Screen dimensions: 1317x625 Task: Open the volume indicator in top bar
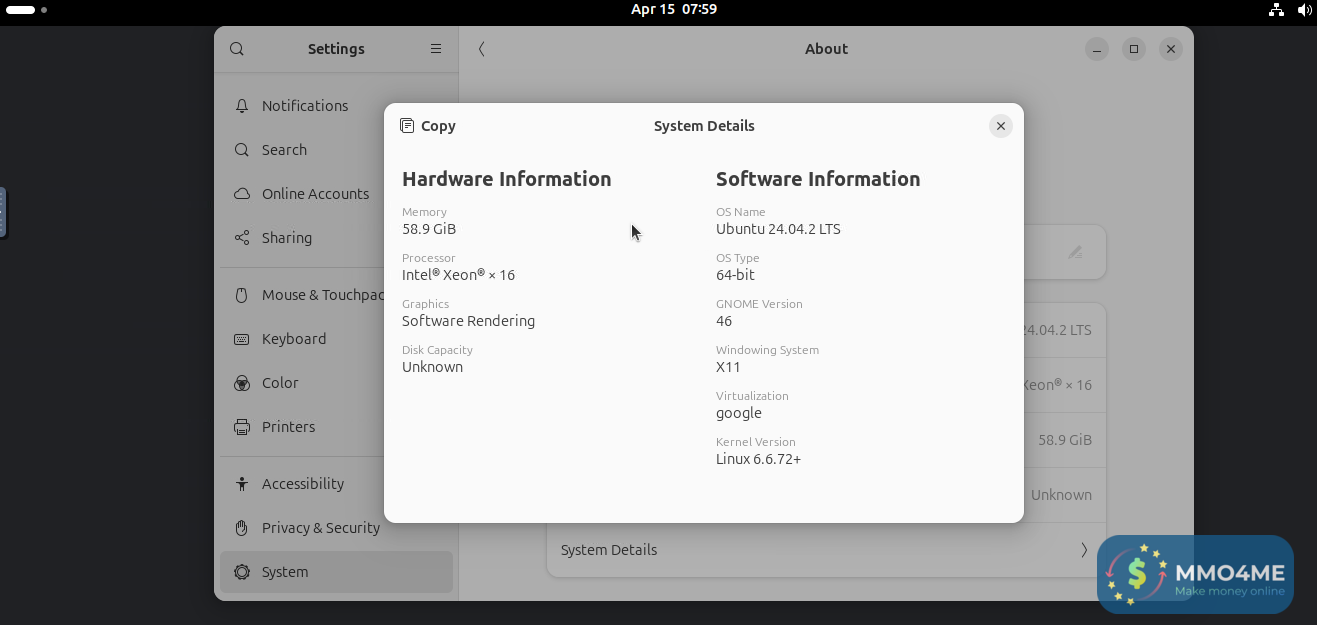[x=1304, y=10]
